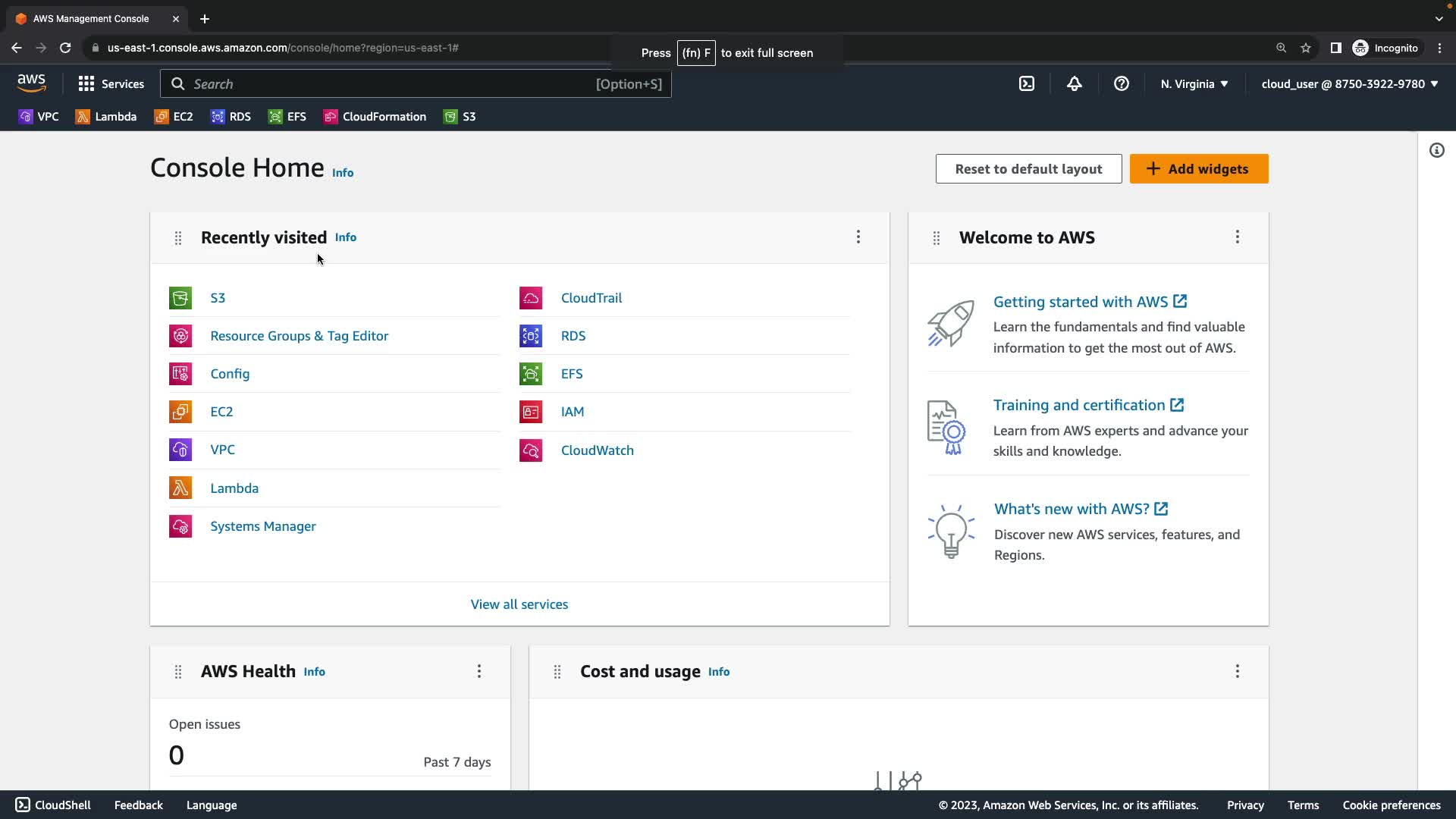Open Recently visited widget options menu

(x=858, y=237)
